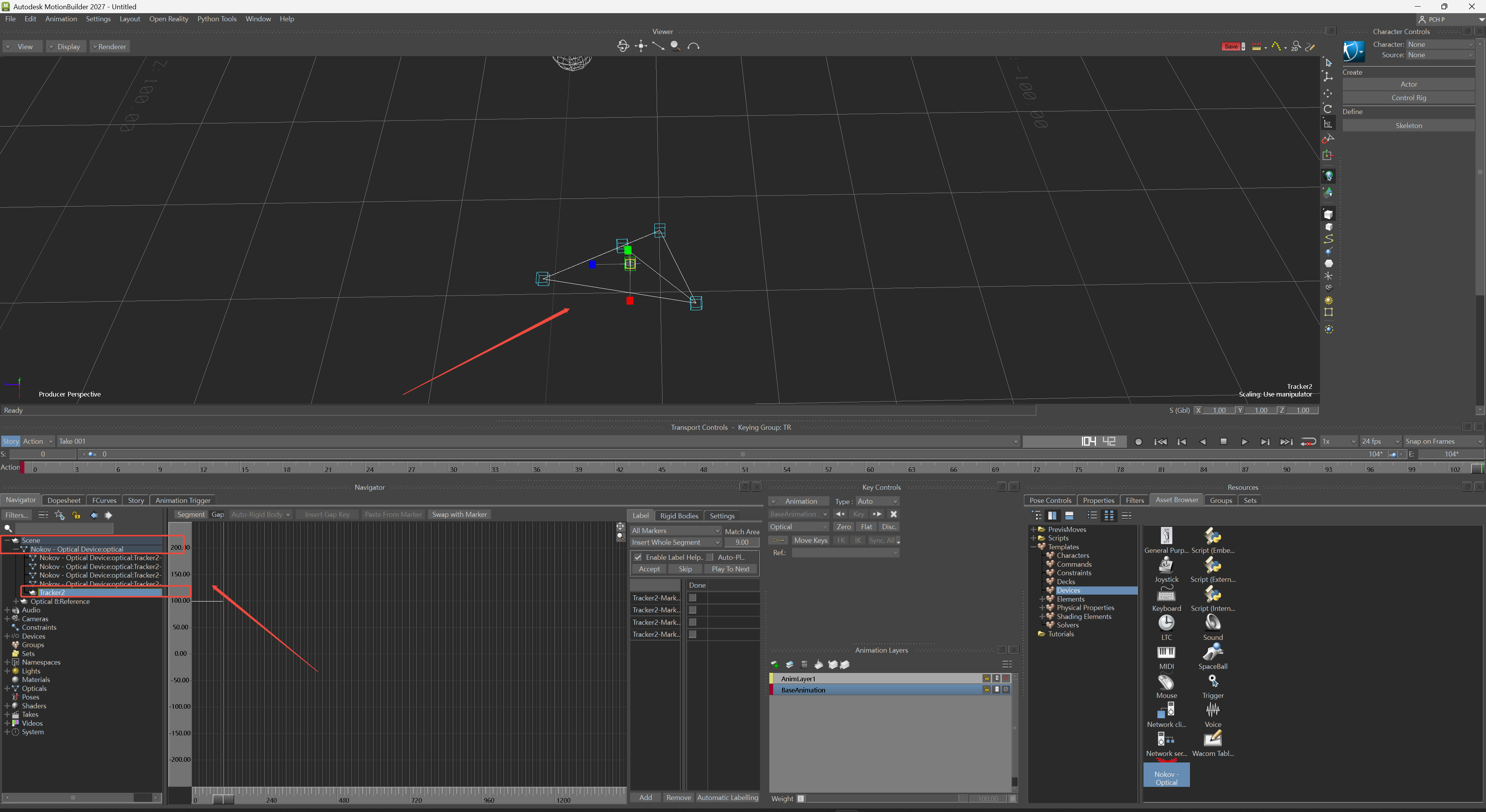Click the Control Rig button
The height and width of the screenshot is (812, 1486).
pyautogui.click(x=1408, y=98)
